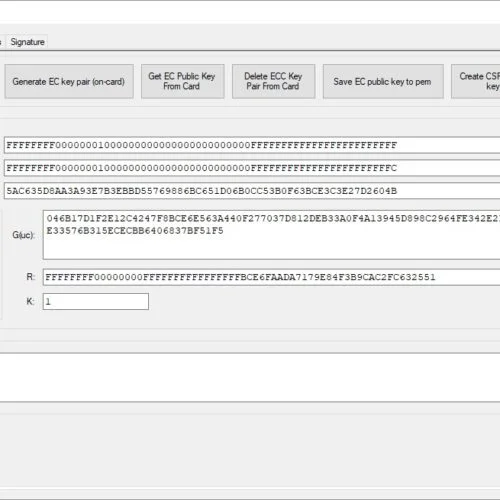Click Save EC public key to pem
This screenshot has height=500, width=500.
[x=383, y=81]
